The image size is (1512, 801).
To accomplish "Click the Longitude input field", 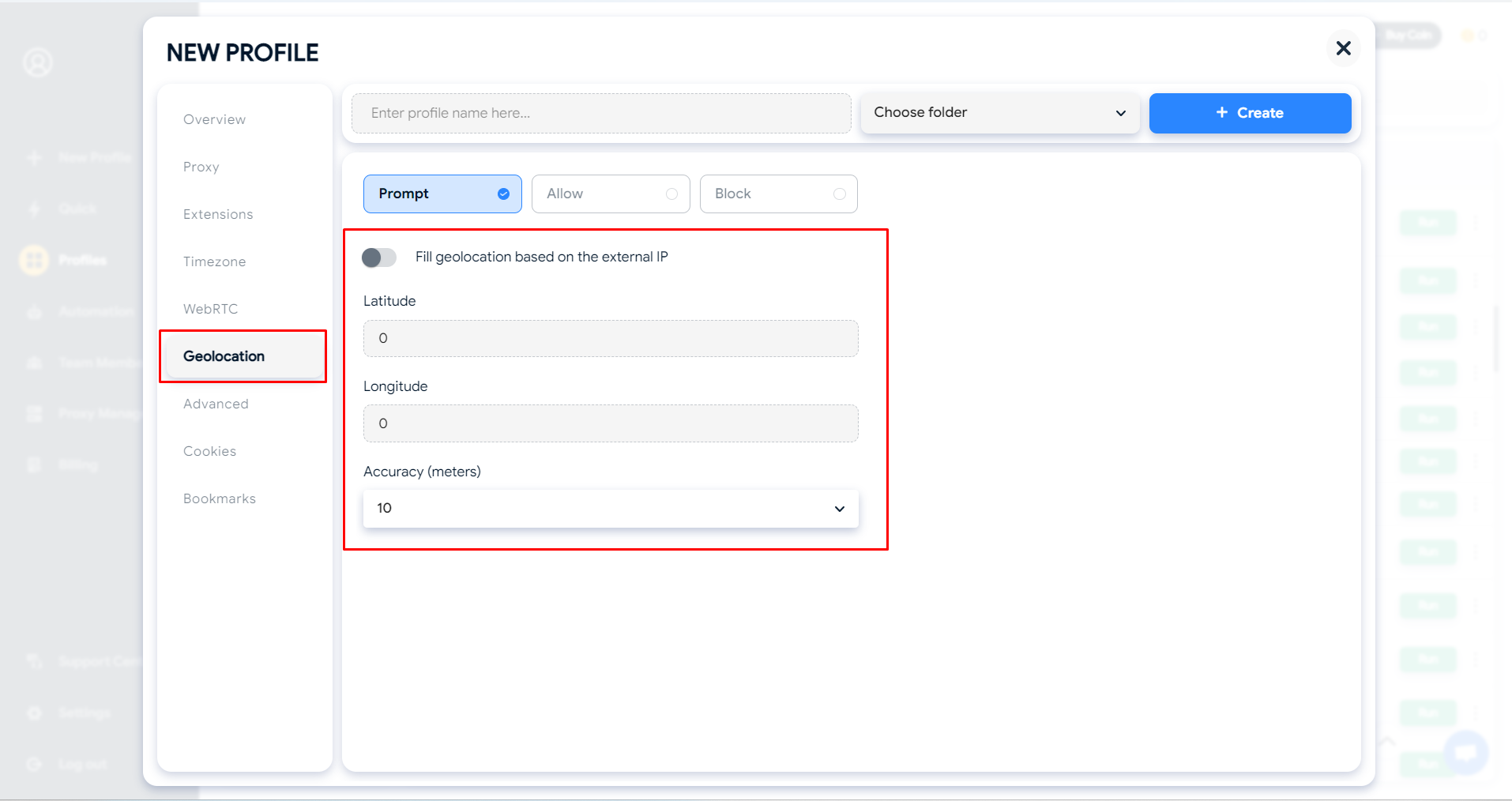I will point(610,424).
